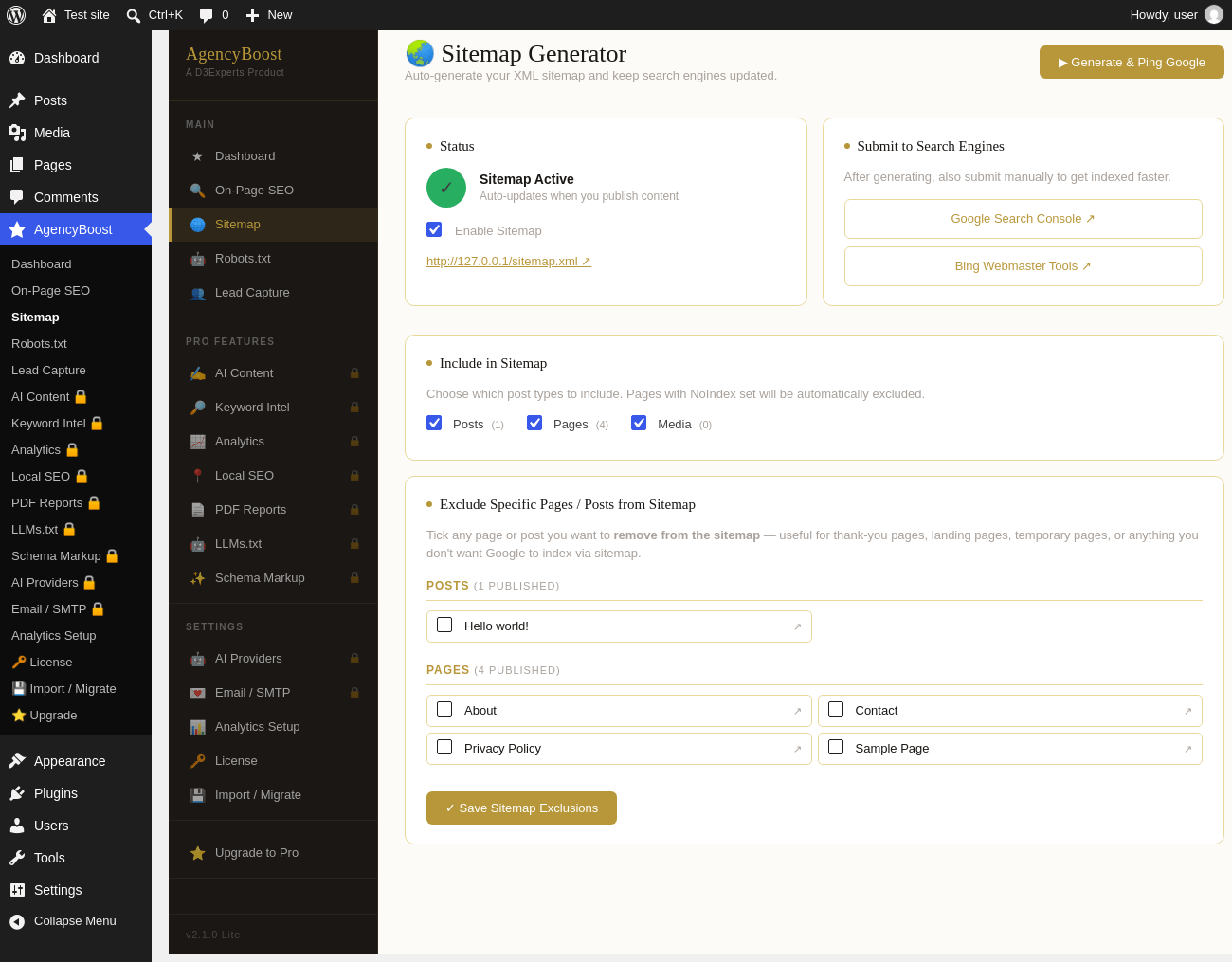
Task: Click the lock icon next to AI Content
Action: pos(354,373)
